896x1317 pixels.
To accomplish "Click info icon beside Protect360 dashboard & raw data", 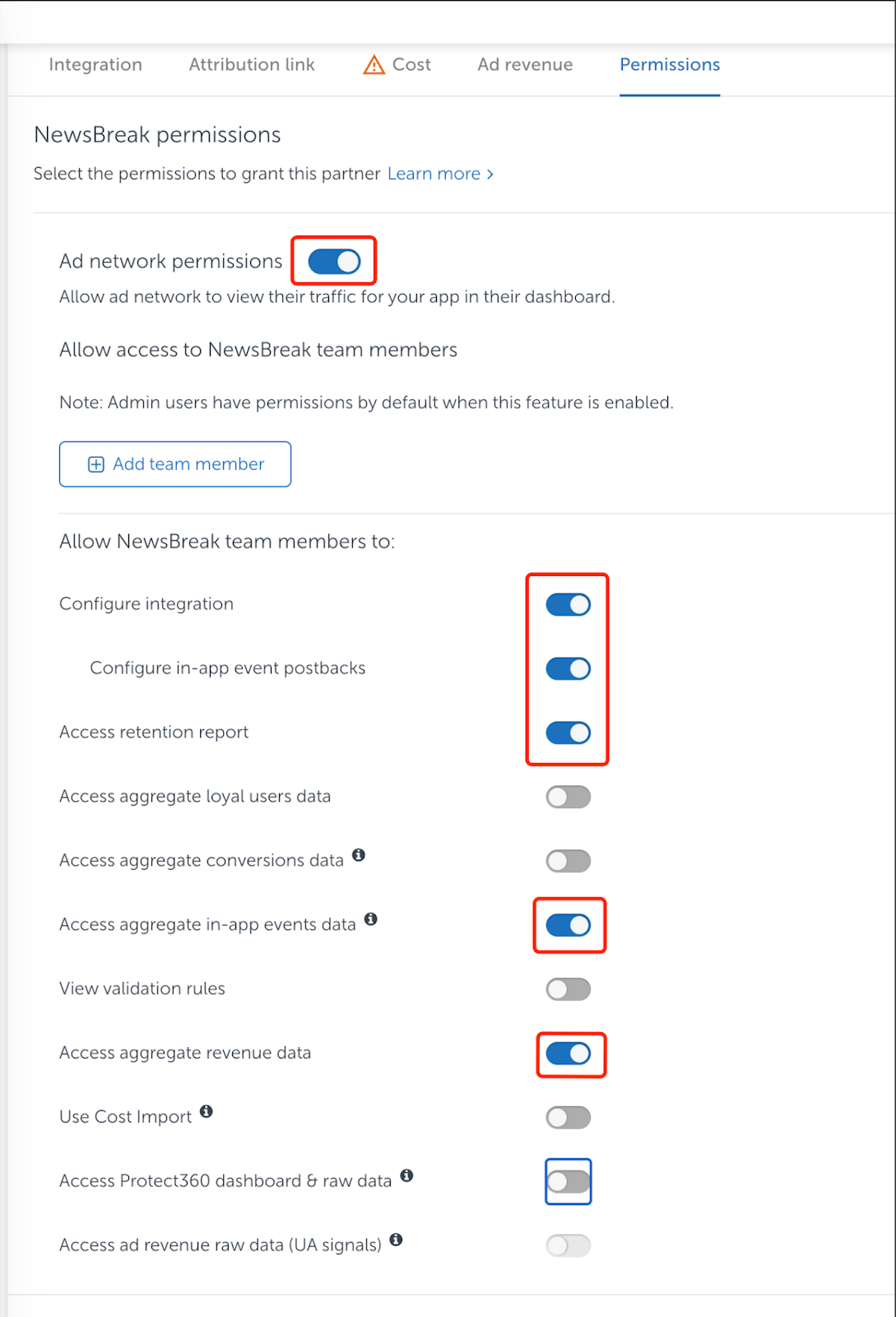I will point(406,1176).
